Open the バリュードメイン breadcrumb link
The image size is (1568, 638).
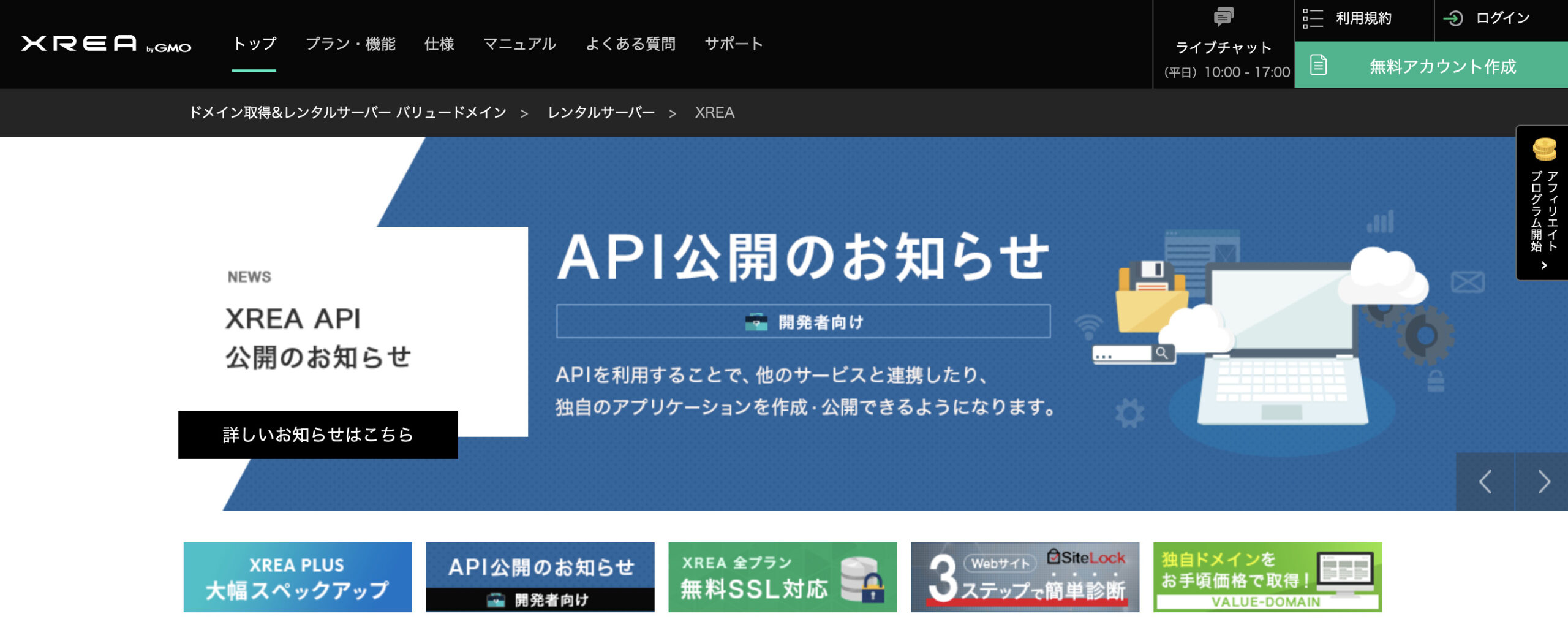pyautogui.click(x=347, y=112)
